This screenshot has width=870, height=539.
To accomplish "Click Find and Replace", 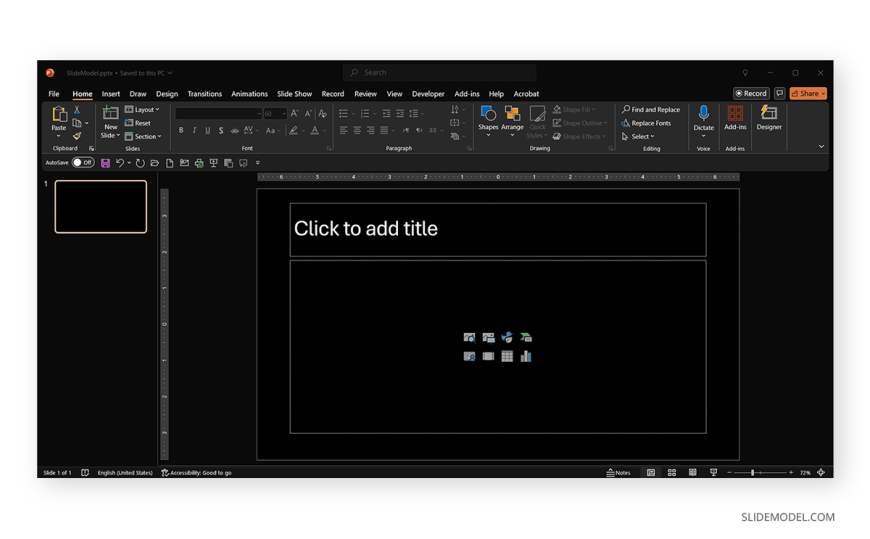I will point(651,109).
